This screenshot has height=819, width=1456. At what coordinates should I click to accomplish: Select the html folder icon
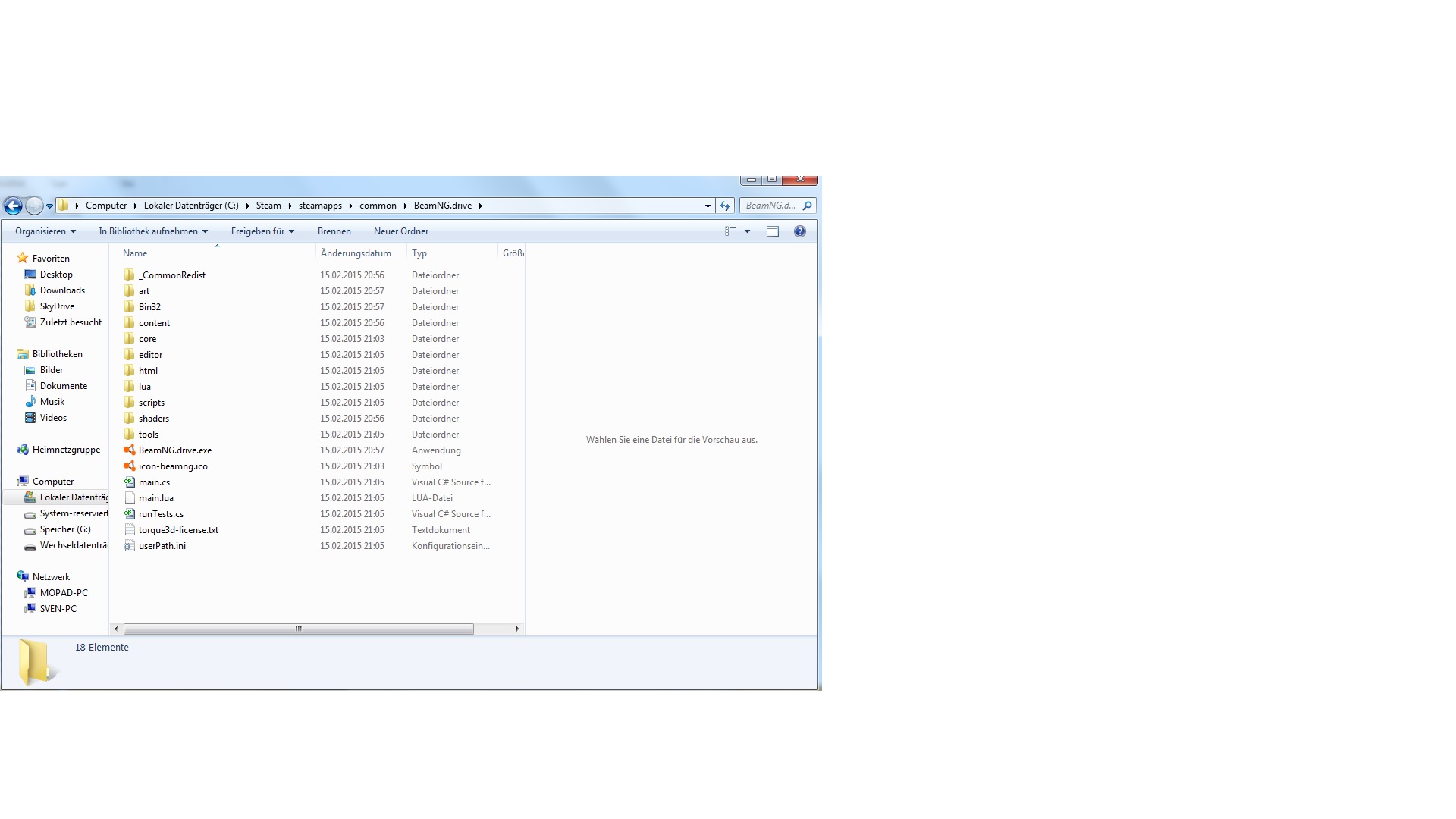click(x=129, y=370)
